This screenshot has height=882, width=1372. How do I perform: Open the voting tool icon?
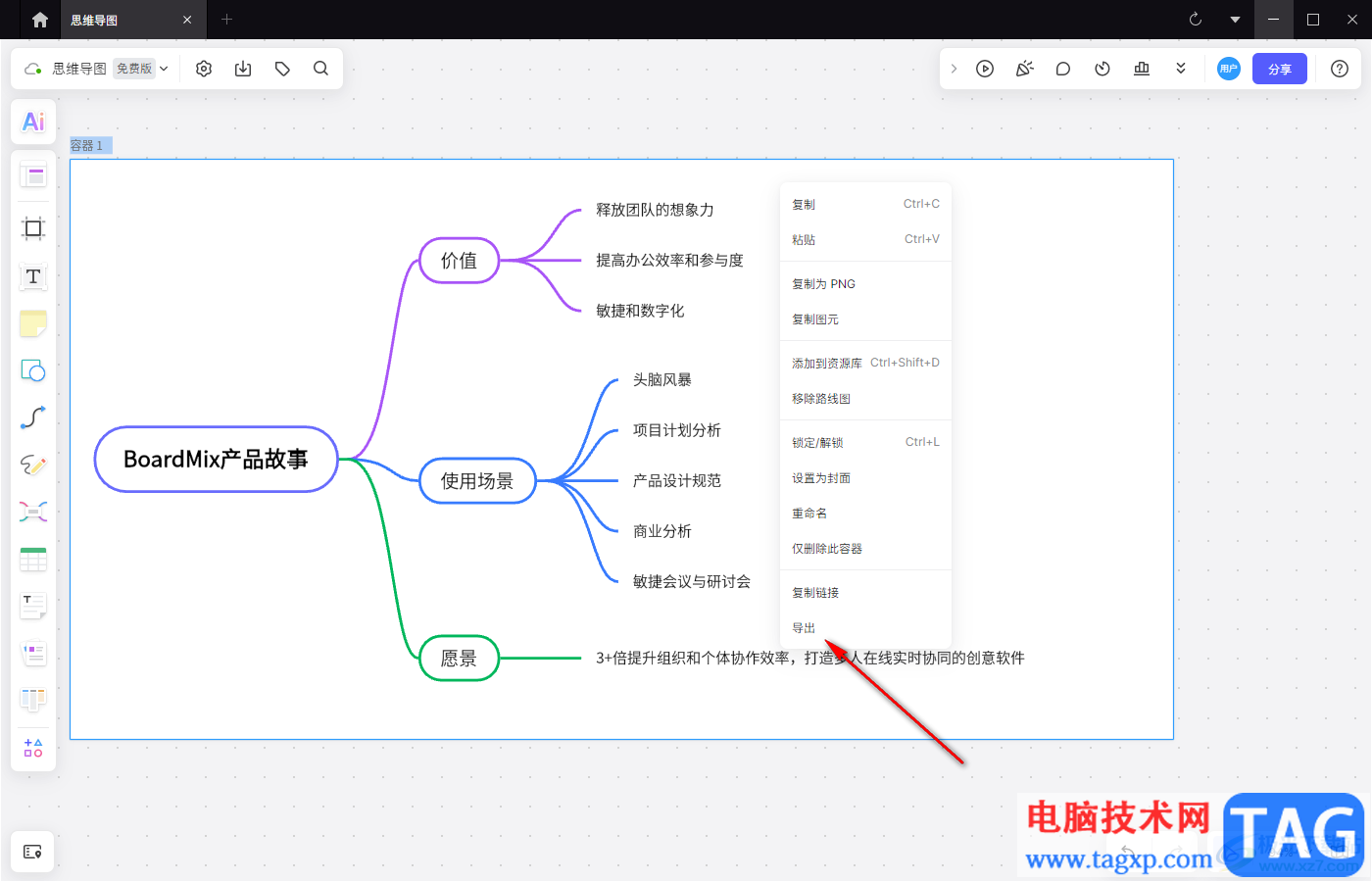pyautogui.click(x=1142, y=69)
